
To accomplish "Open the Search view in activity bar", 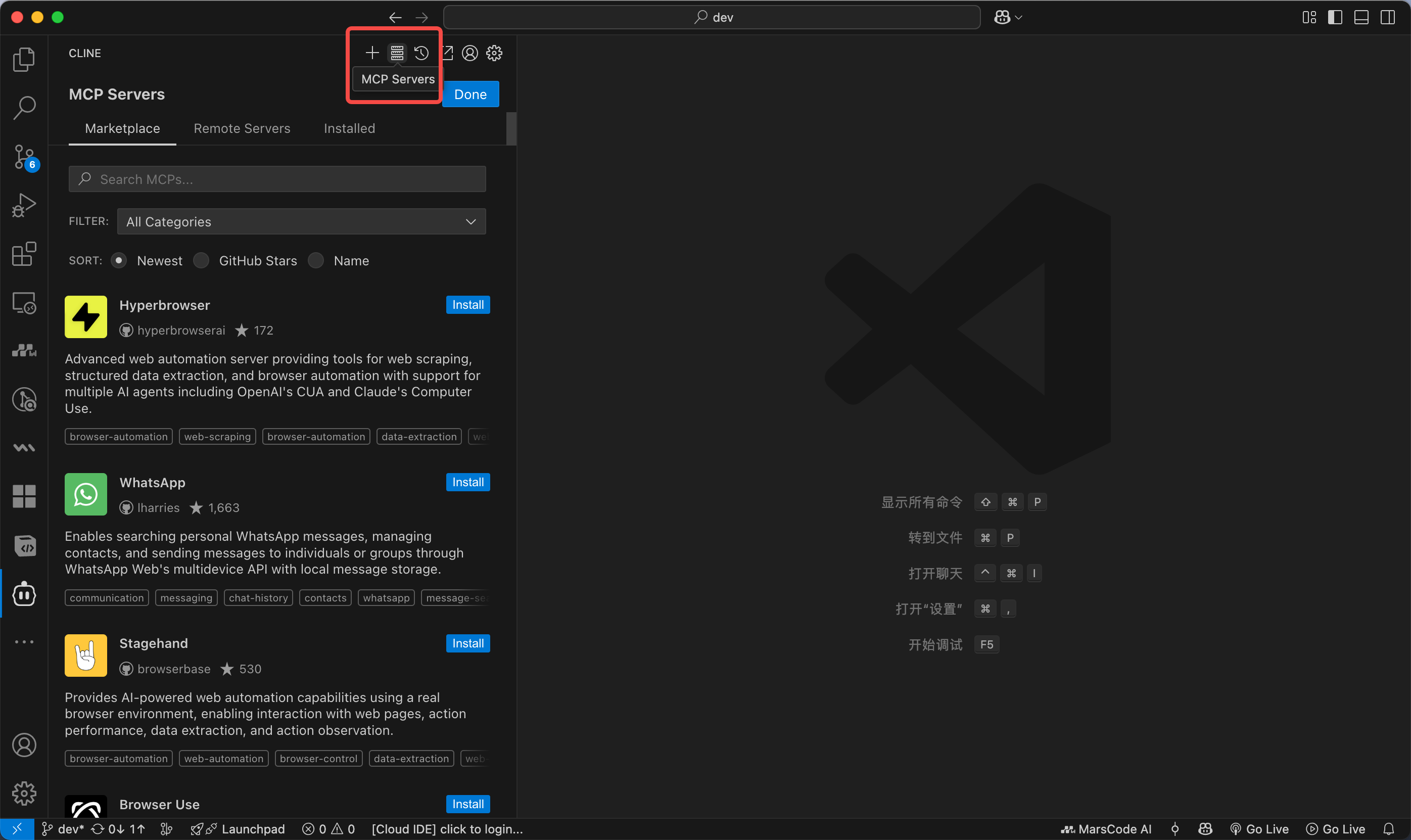I will [24, 108].
